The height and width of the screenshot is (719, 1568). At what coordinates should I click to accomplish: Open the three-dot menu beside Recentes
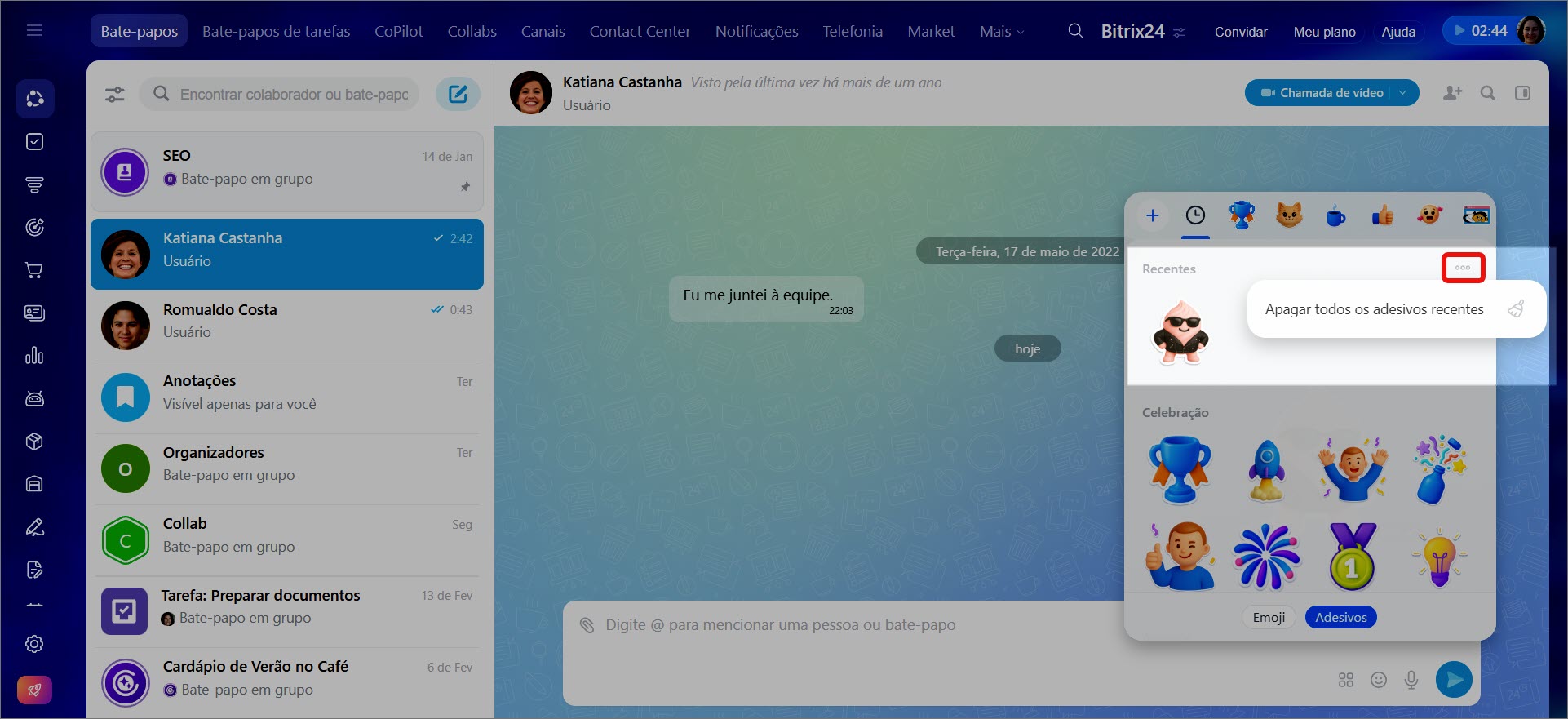tap(1462, 268)
